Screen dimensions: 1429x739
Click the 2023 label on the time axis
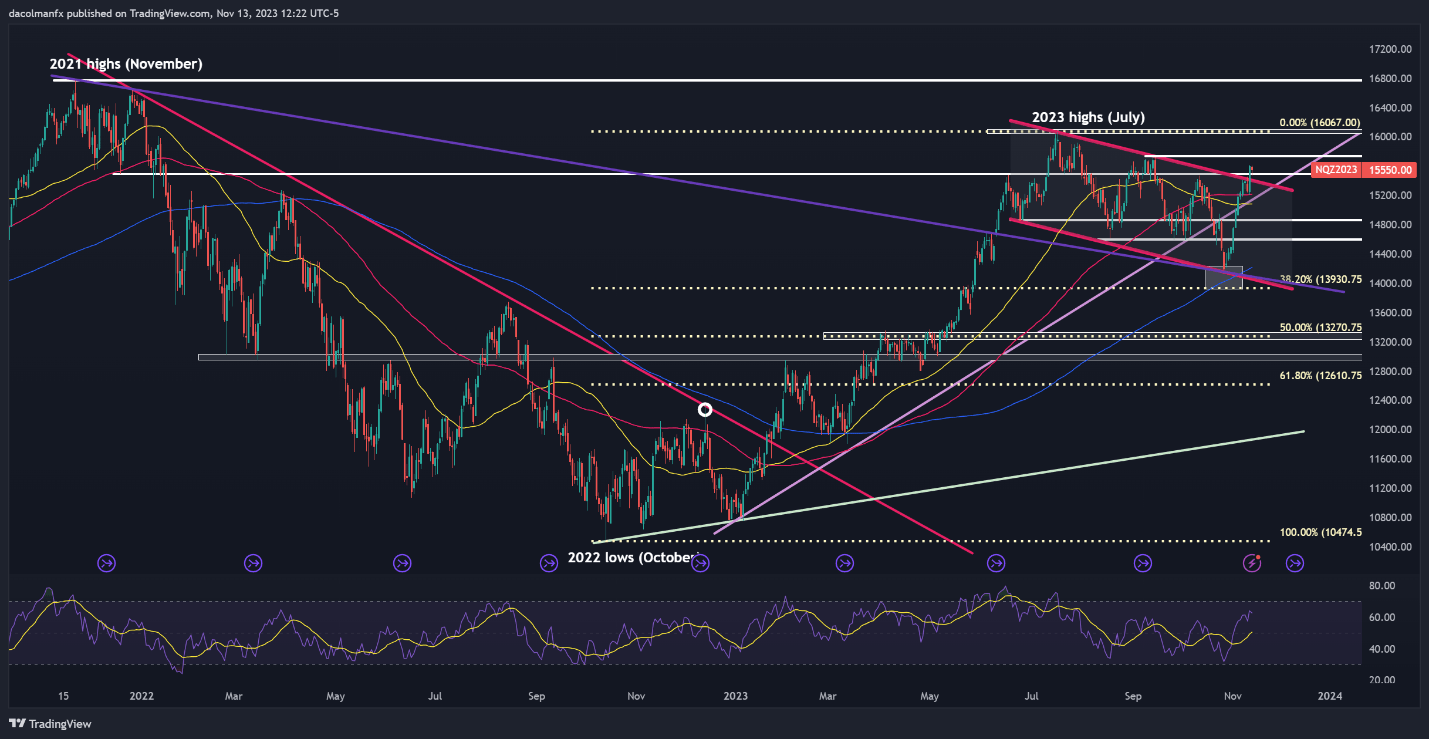[735, 695]
